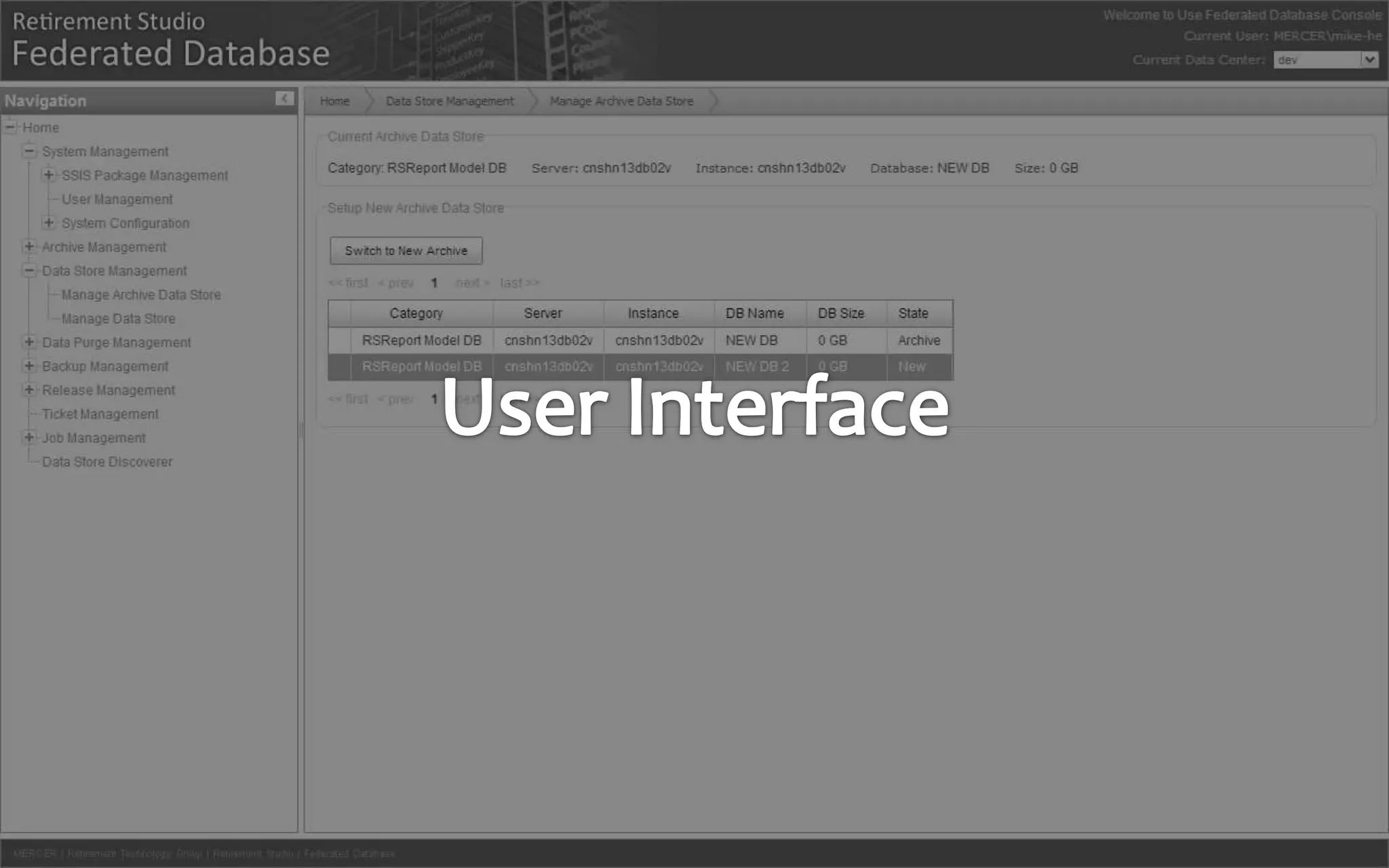Expand Release Management node
This screenshot has height=868, width=1389.
click(x=29, y=389)
